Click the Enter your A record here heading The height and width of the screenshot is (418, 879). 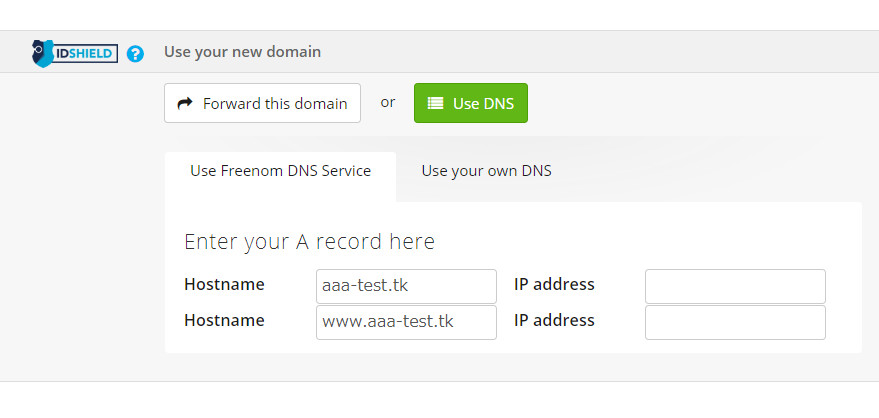coord(309,242)
